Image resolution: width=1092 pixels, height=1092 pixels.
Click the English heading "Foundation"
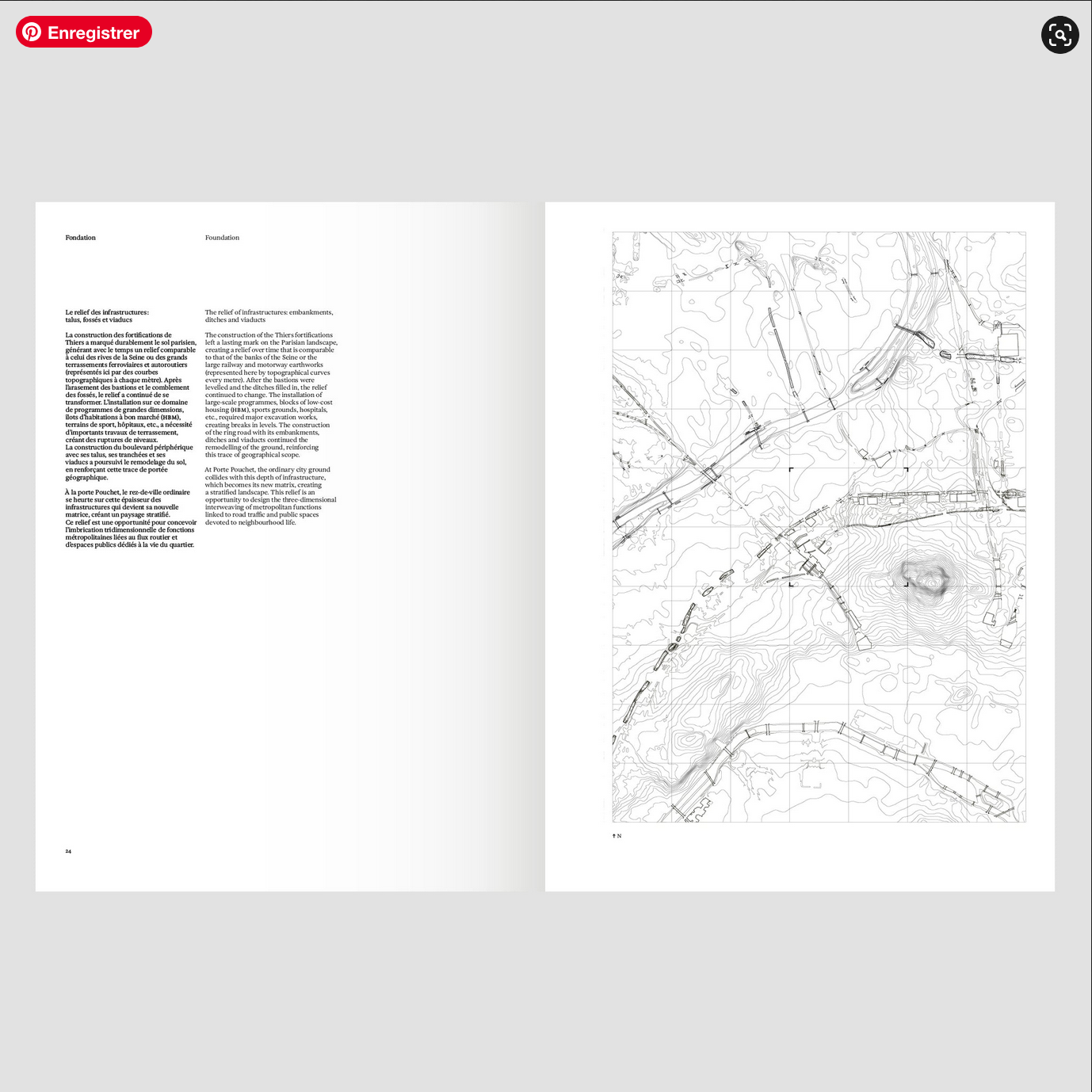222,238
